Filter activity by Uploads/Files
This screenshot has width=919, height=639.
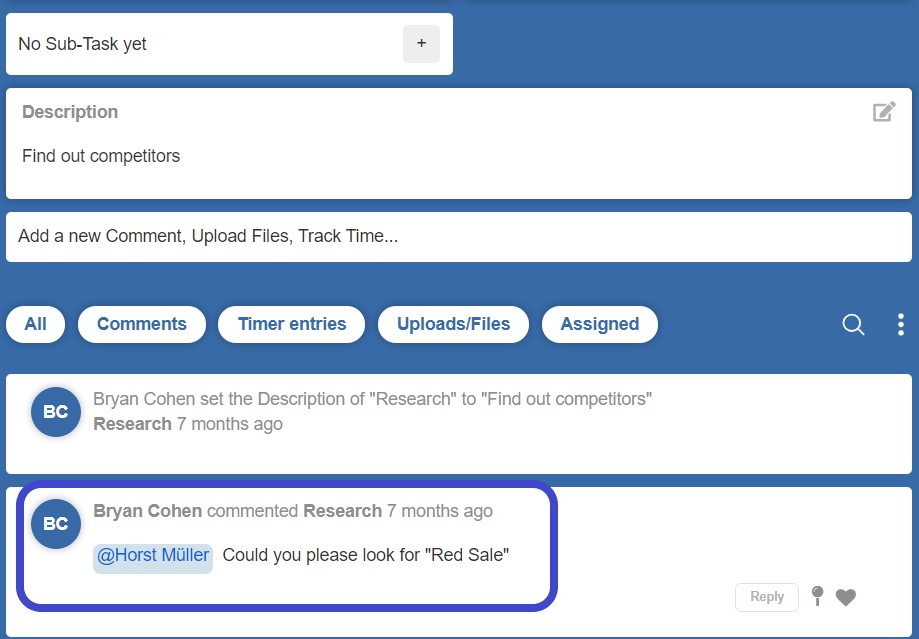pyautogui.click(x=454, y=324)
